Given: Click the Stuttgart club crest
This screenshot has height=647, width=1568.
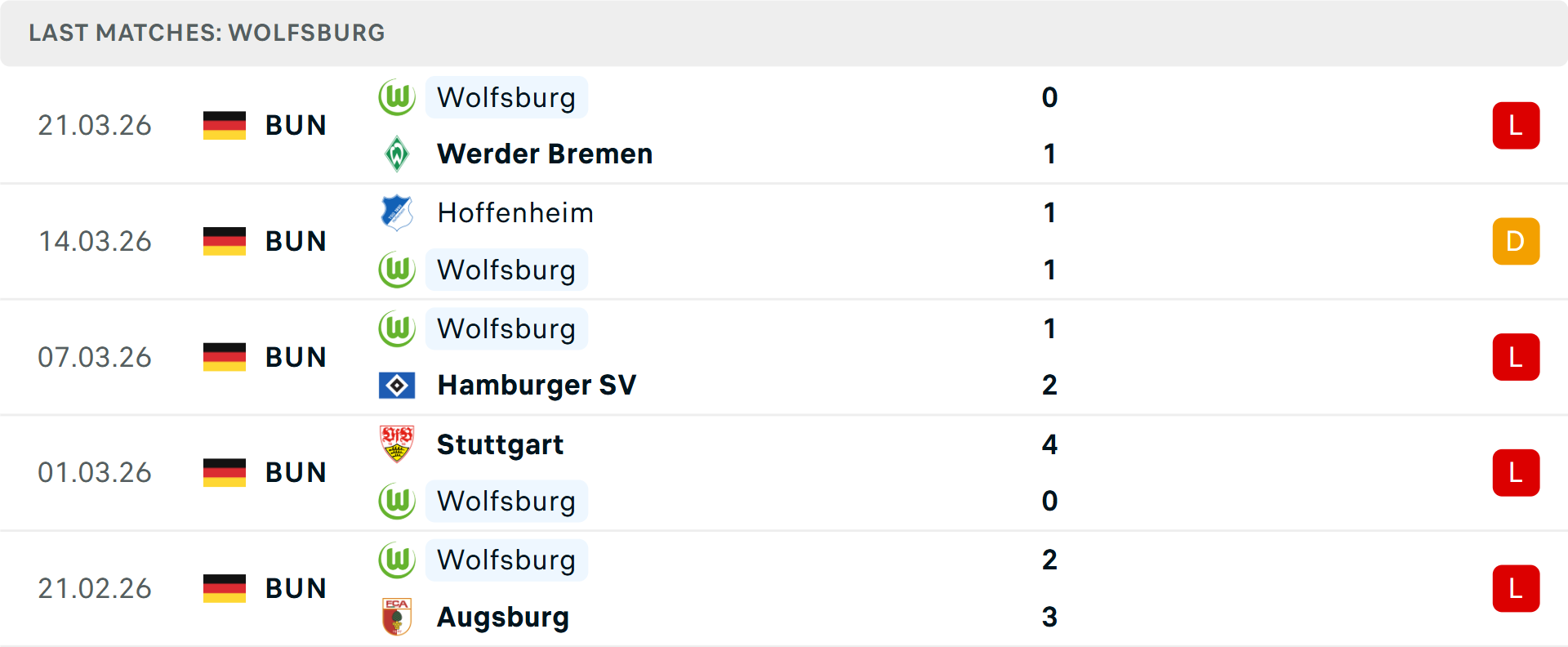Looking at the screenshot, I should (x=397, y=444).
